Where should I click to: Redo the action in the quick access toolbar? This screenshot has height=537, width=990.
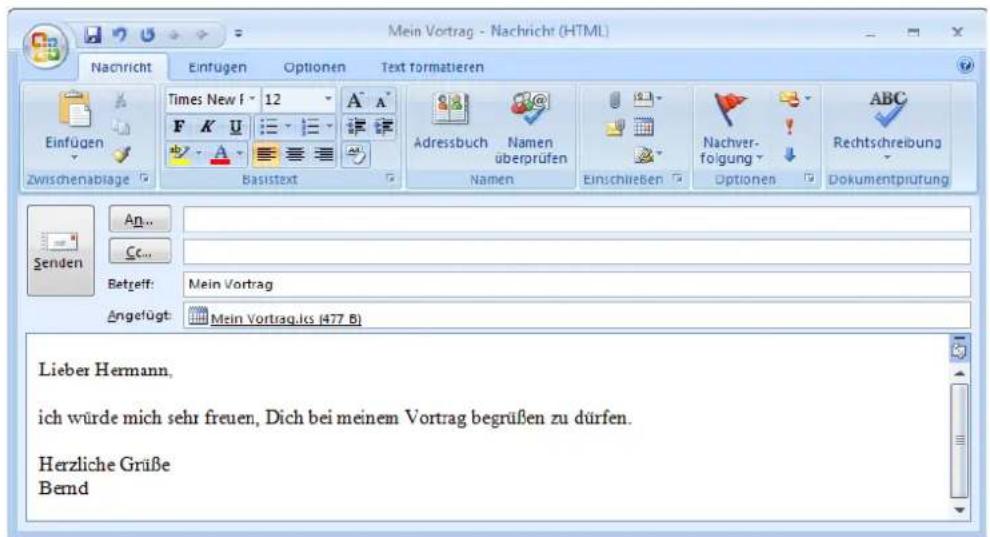click(x=148, y=34)
